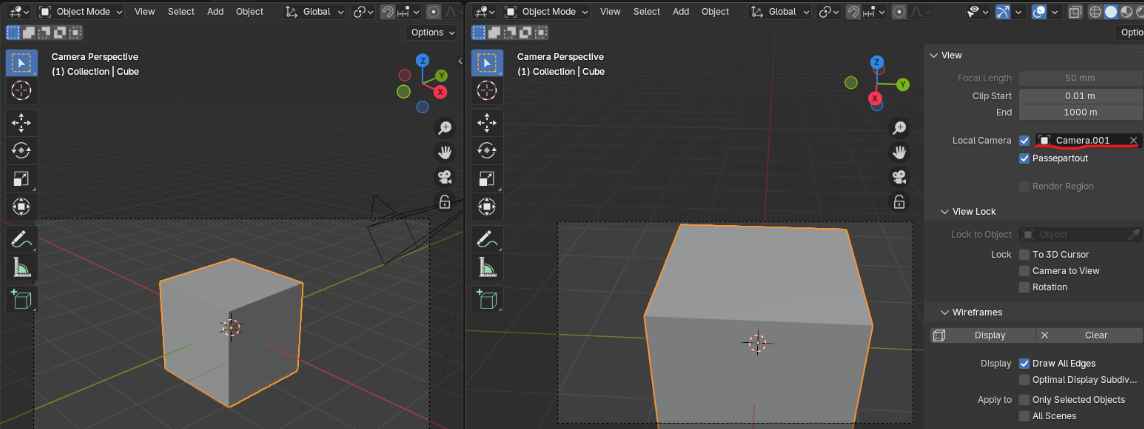Click the Focal Length 50 mm field
This screenshot has width=1144, height=429.
point(1079,78)
